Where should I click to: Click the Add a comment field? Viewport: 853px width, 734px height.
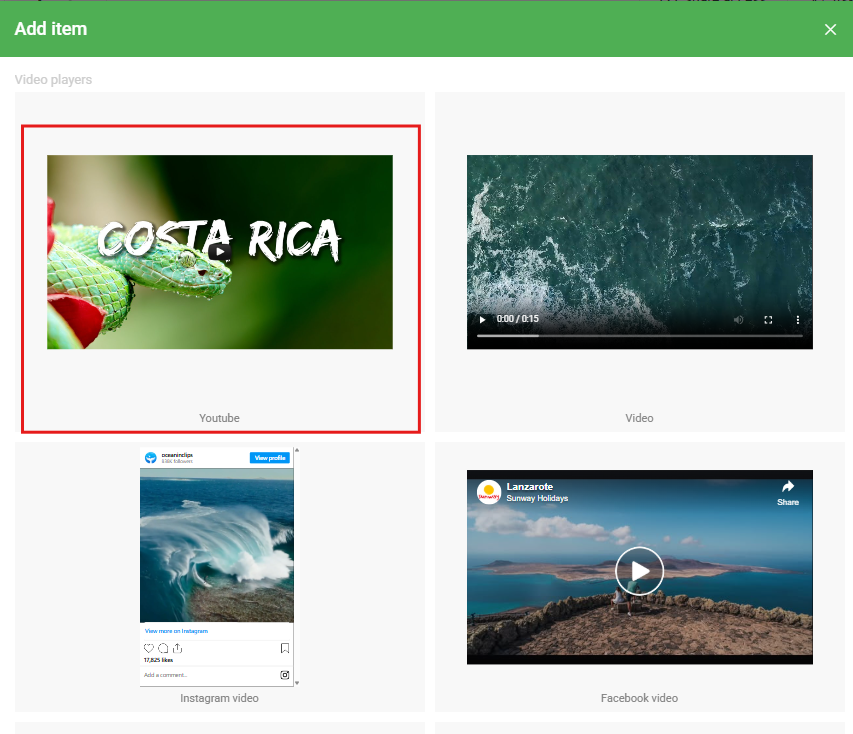click(200, 675)
